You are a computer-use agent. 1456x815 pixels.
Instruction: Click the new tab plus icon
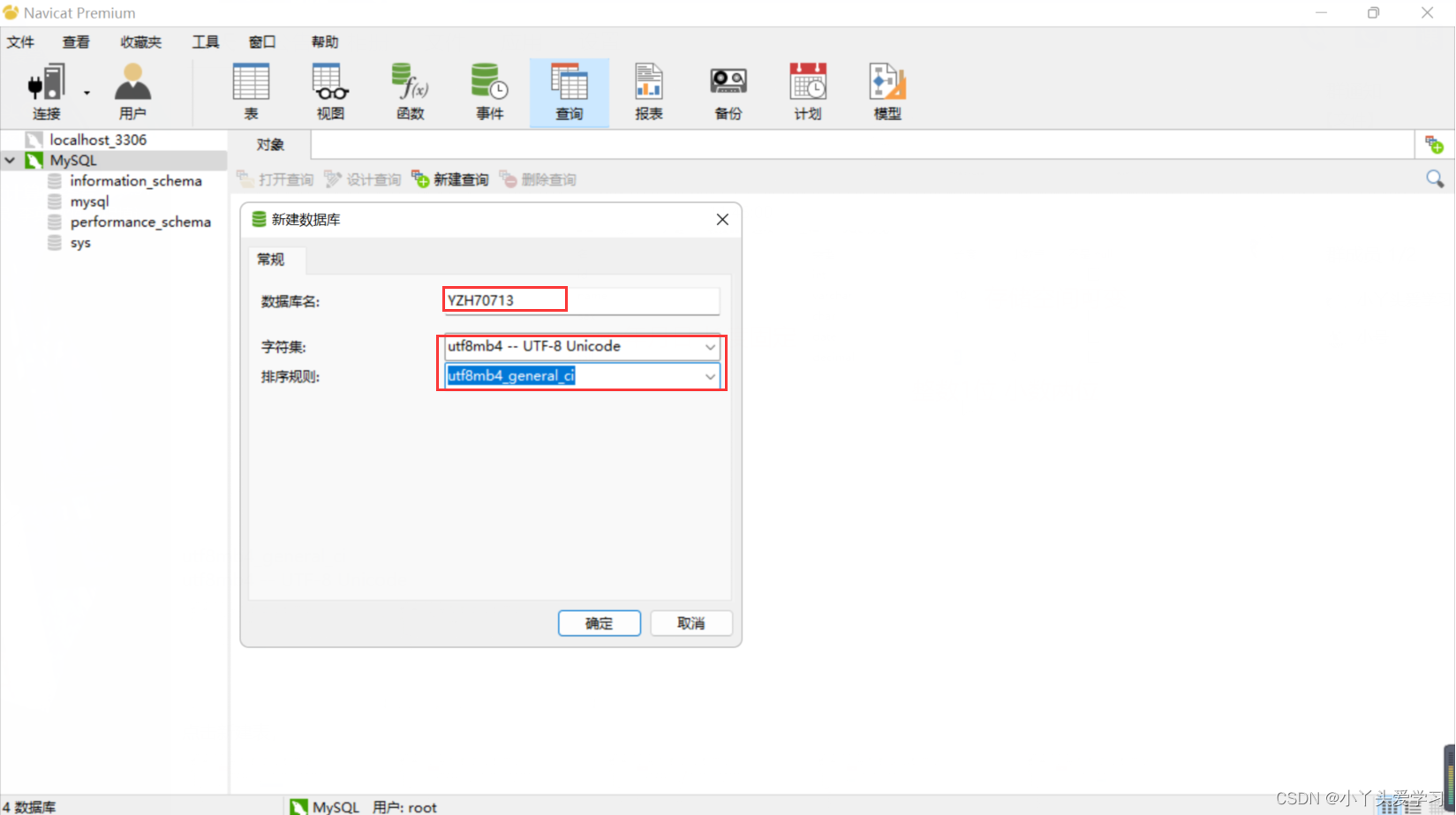(1434, 145)
